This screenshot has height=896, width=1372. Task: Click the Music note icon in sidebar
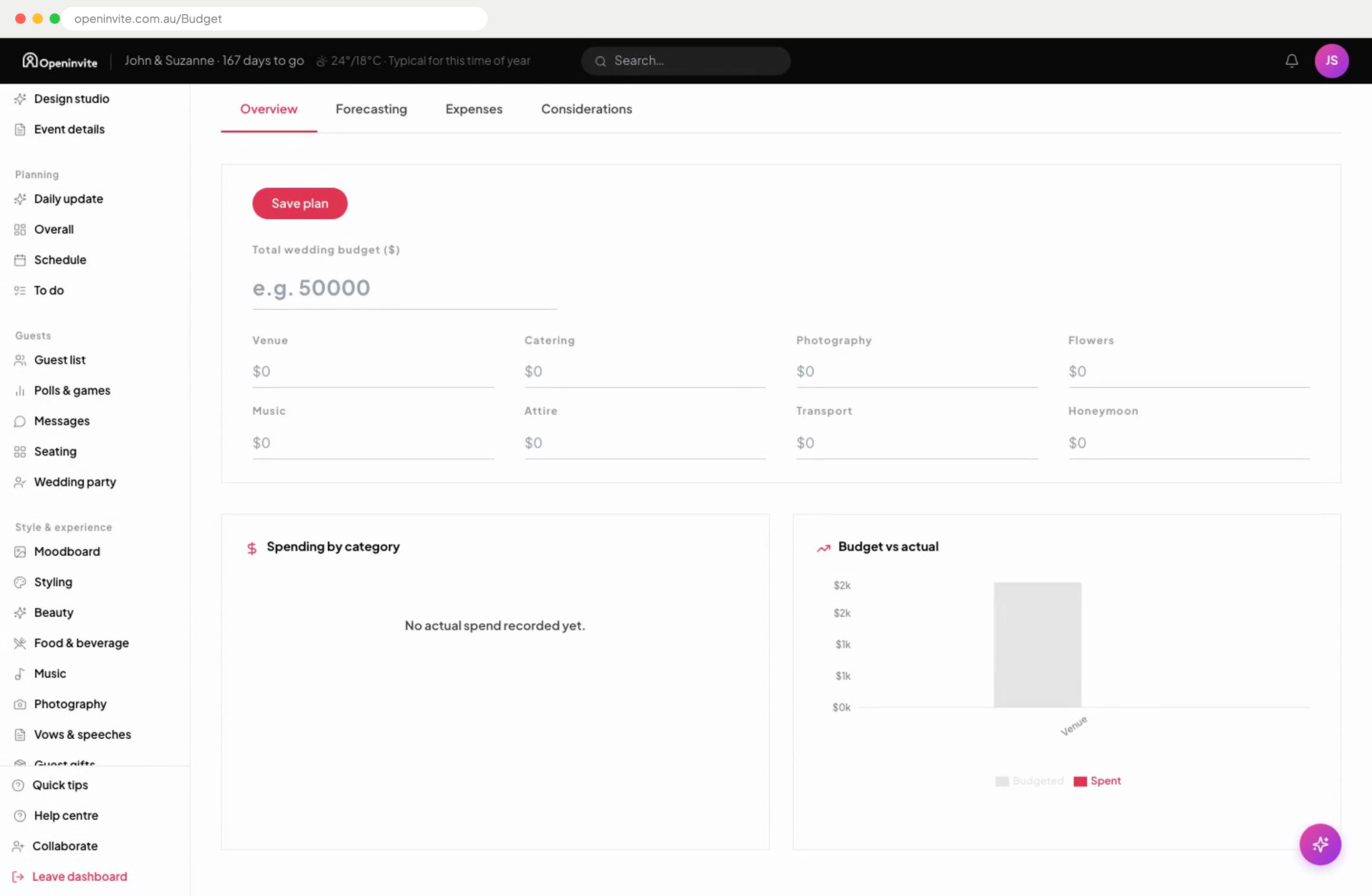[20, 674]
